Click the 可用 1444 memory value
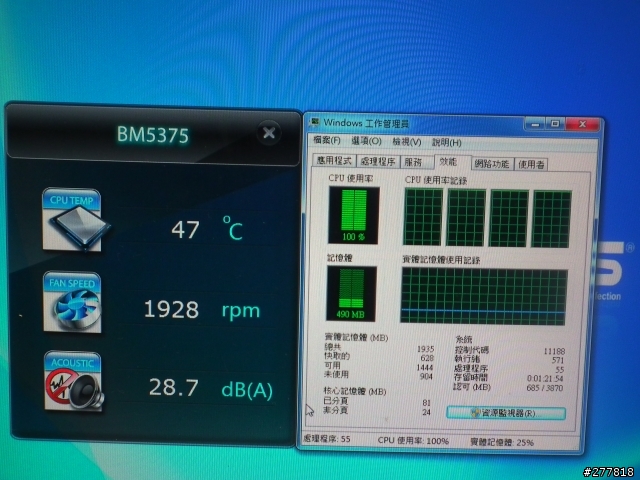The image size is (640, 480). (x=425, y=367)
